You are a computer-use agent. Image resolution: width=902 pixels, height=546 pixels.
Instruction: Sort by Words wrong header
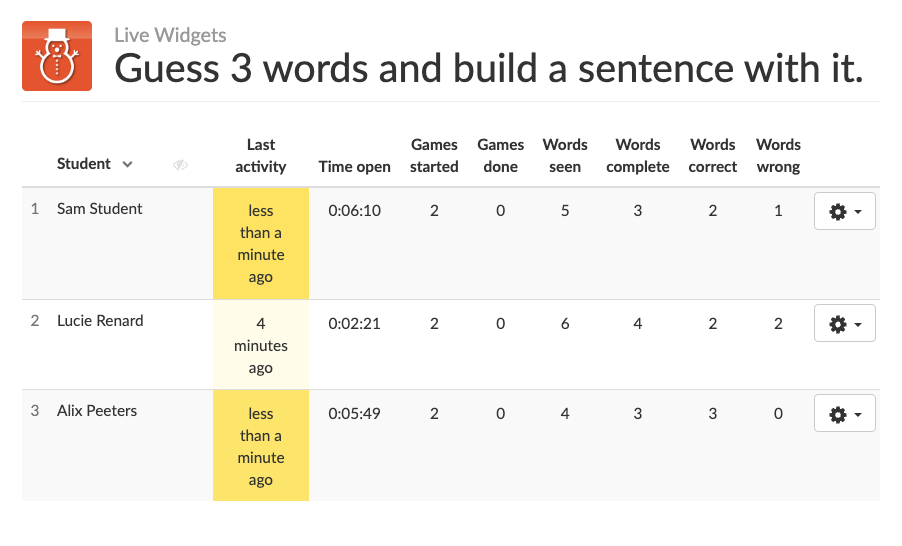[778, 156]
